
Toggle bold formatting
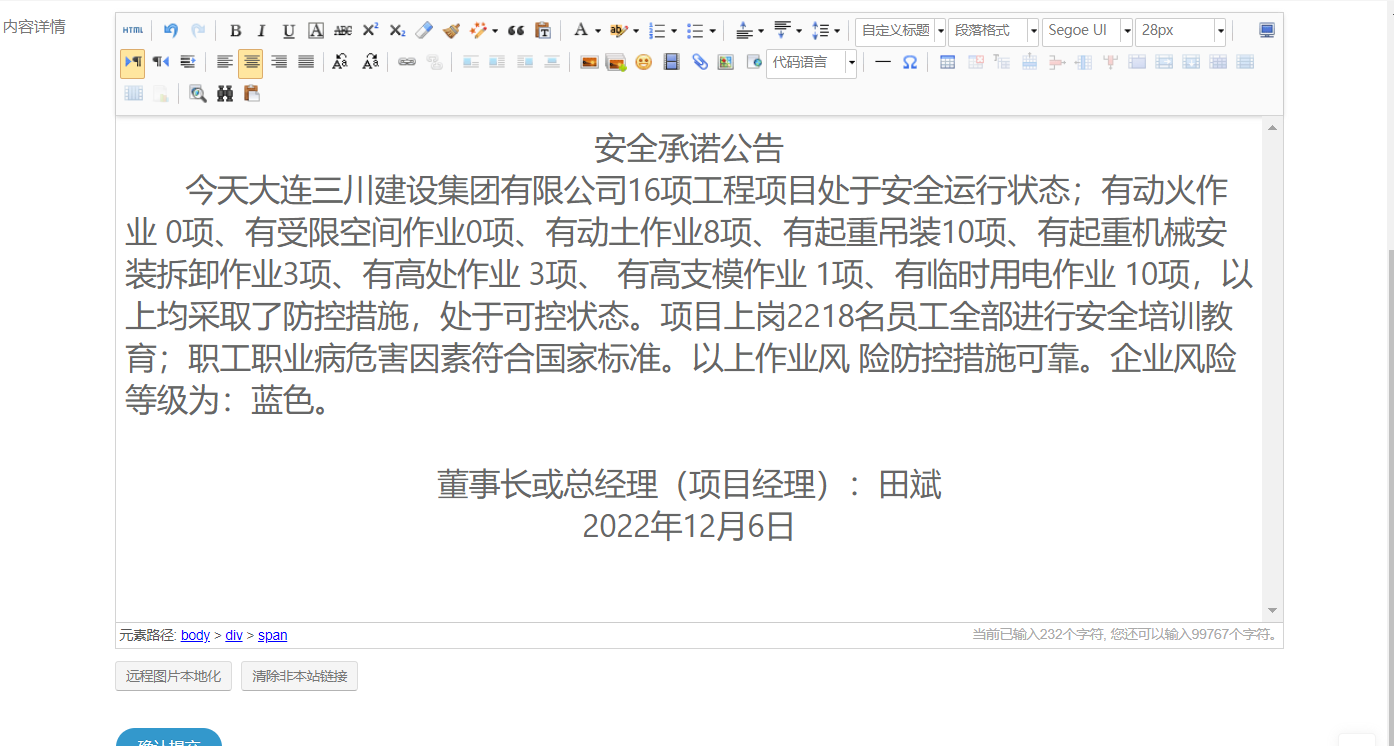tap(235, 31)
